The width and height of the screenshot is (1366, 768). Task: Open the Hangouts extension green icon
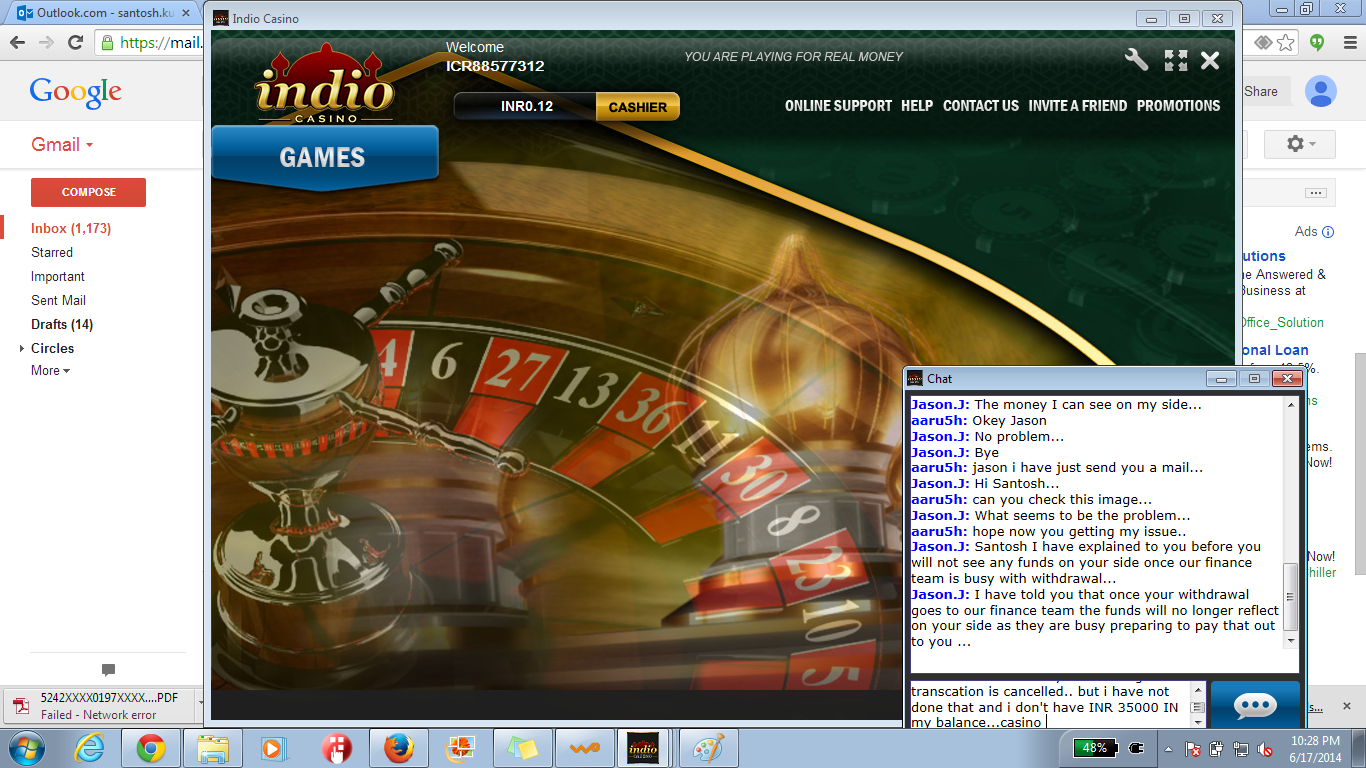(x=1318, y=43)
